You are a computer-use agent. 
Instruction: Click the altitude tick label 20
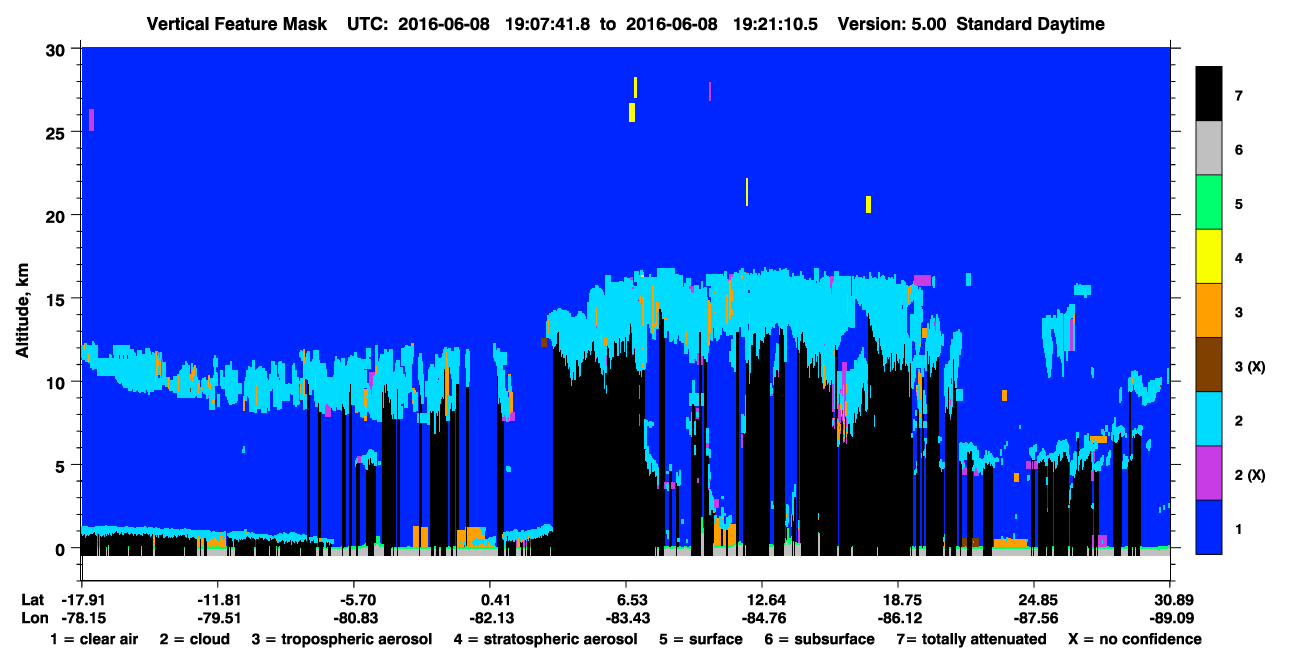tap(58, 215)
